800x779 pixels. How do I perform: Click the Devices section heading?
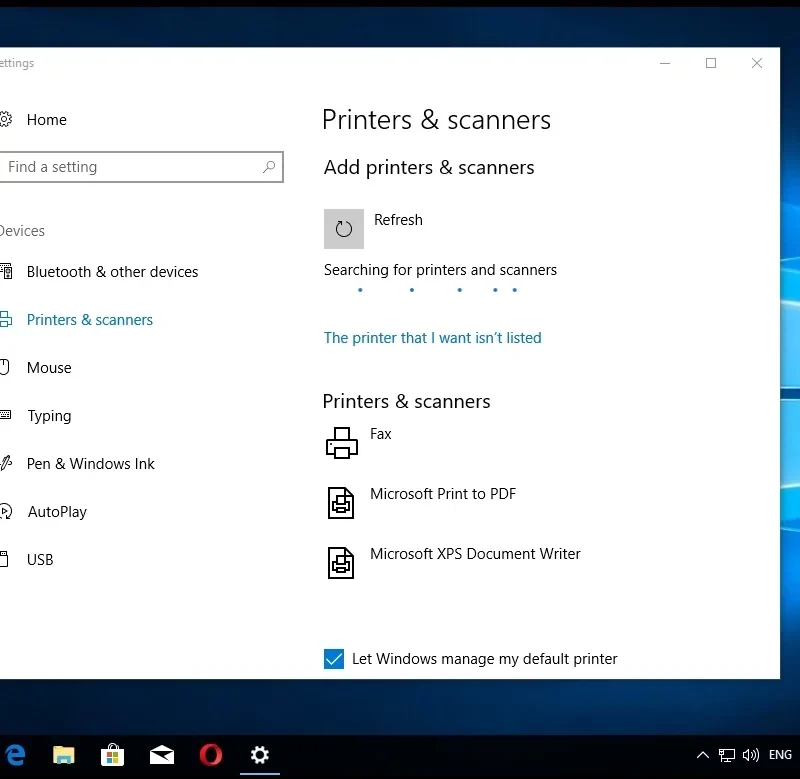[22, 231]
